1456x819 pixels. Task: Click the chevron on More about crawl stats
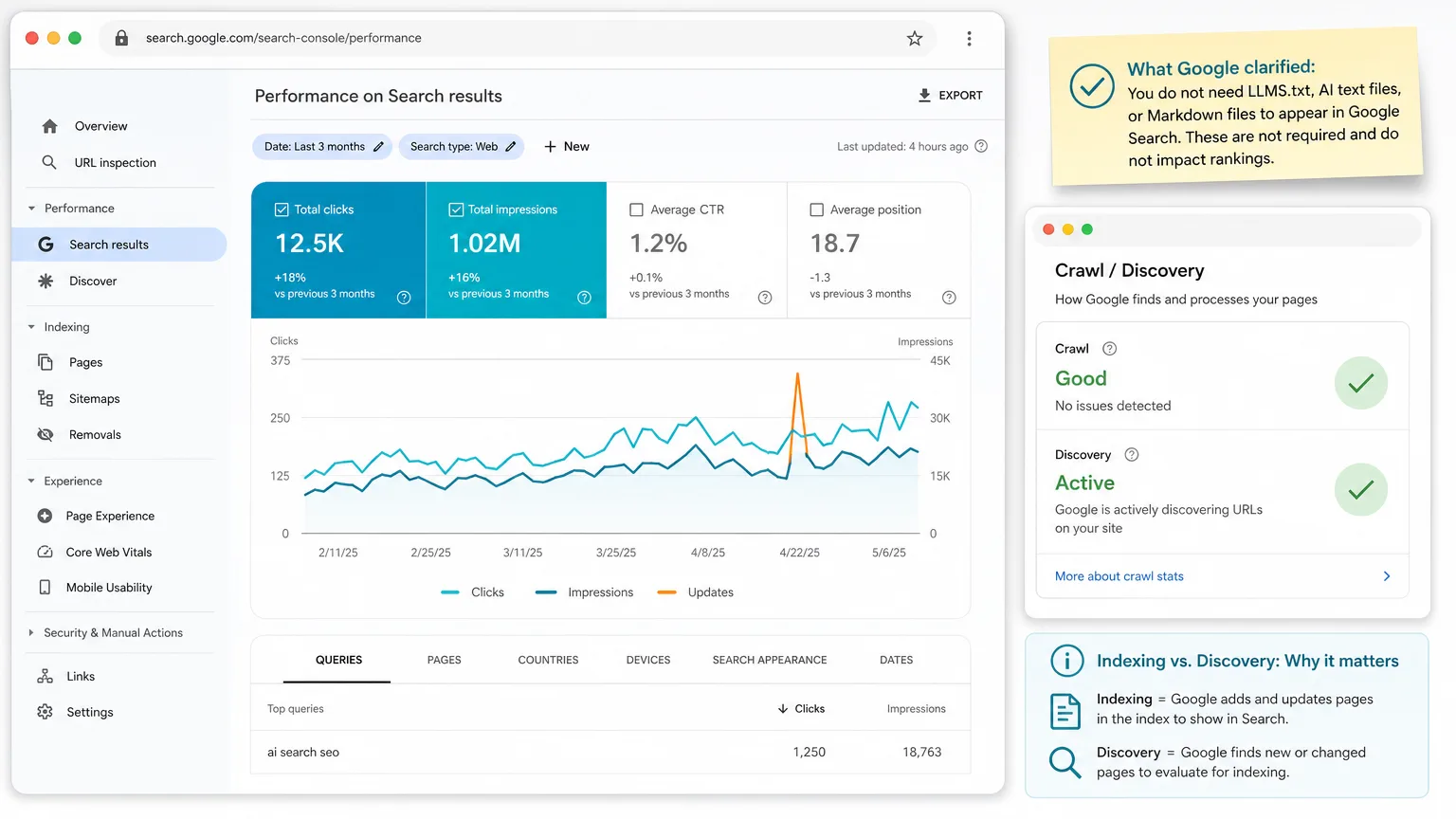[x=1387, y=576]
